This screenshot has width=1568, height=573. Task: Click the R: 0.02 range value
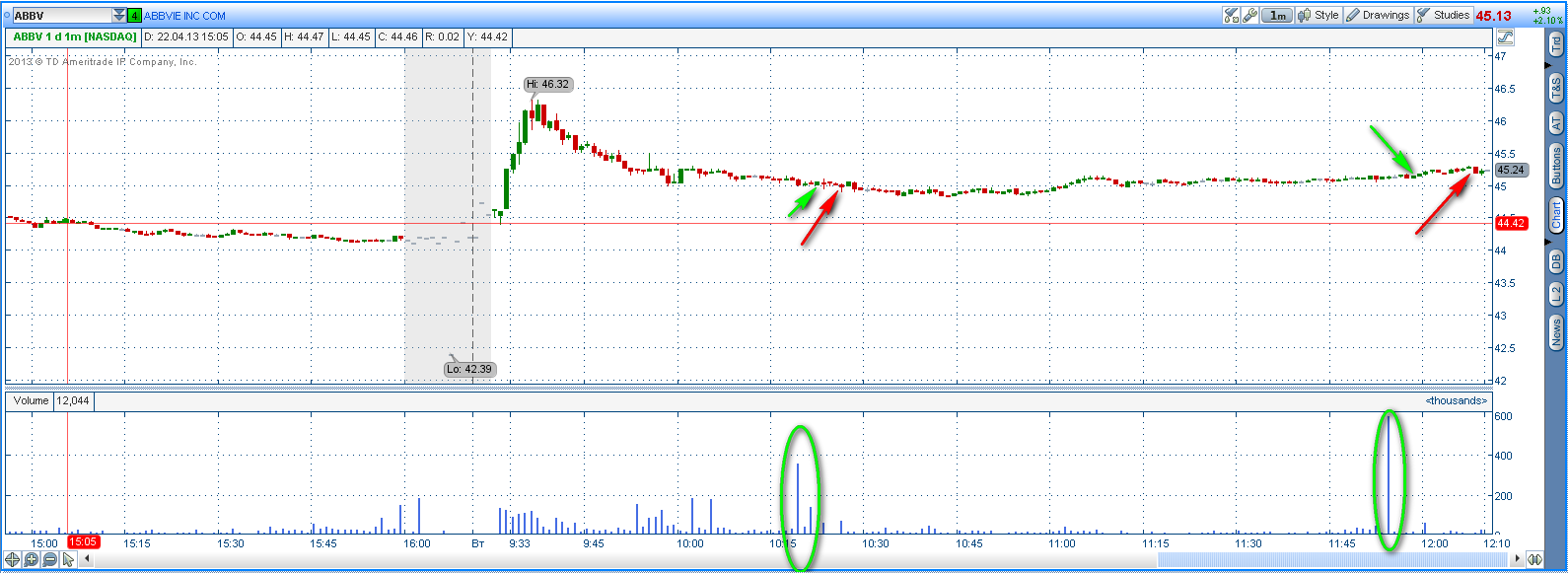click(442, 37)
